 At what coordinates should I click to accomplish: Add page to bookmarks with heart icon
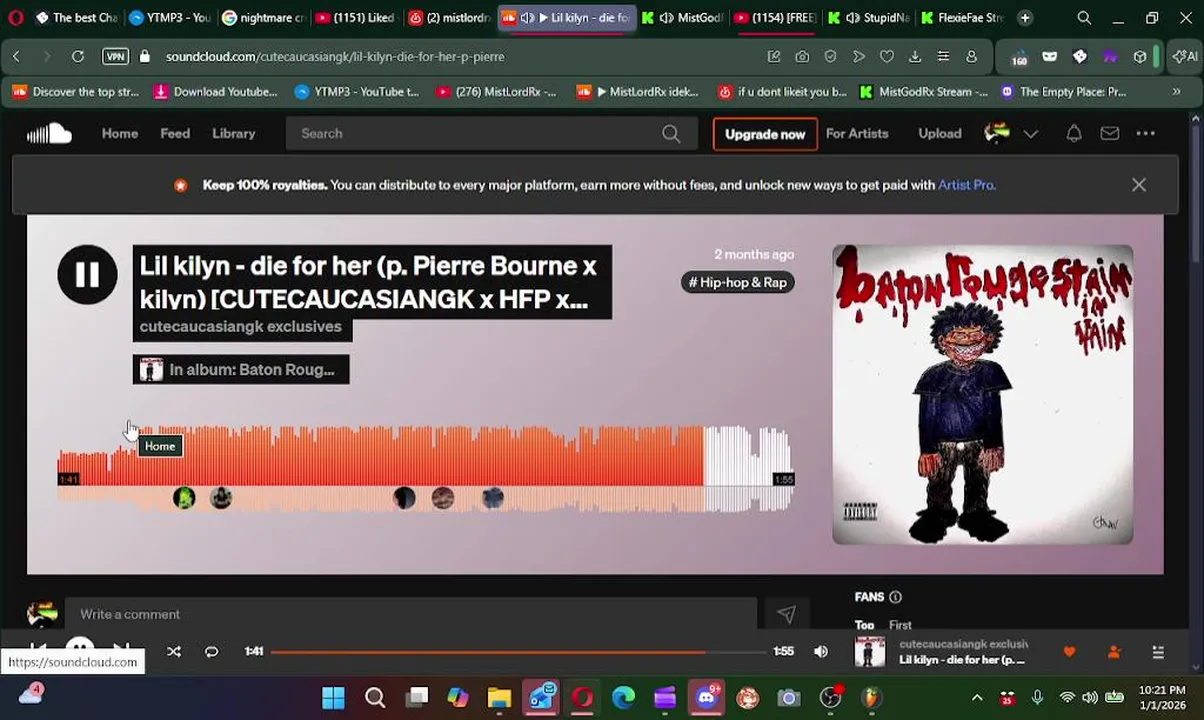[x=887, y=57]
